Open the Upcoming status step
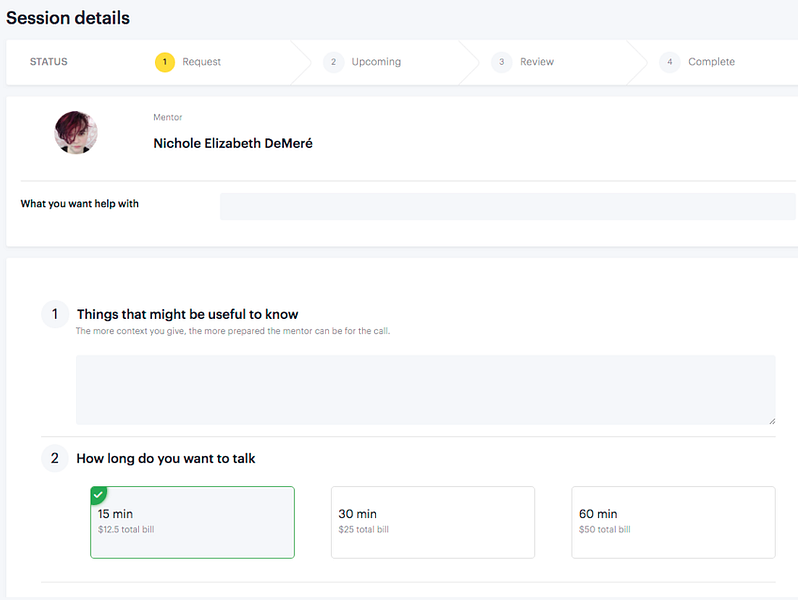Screen dimensions: 798x600 [376, 62]
